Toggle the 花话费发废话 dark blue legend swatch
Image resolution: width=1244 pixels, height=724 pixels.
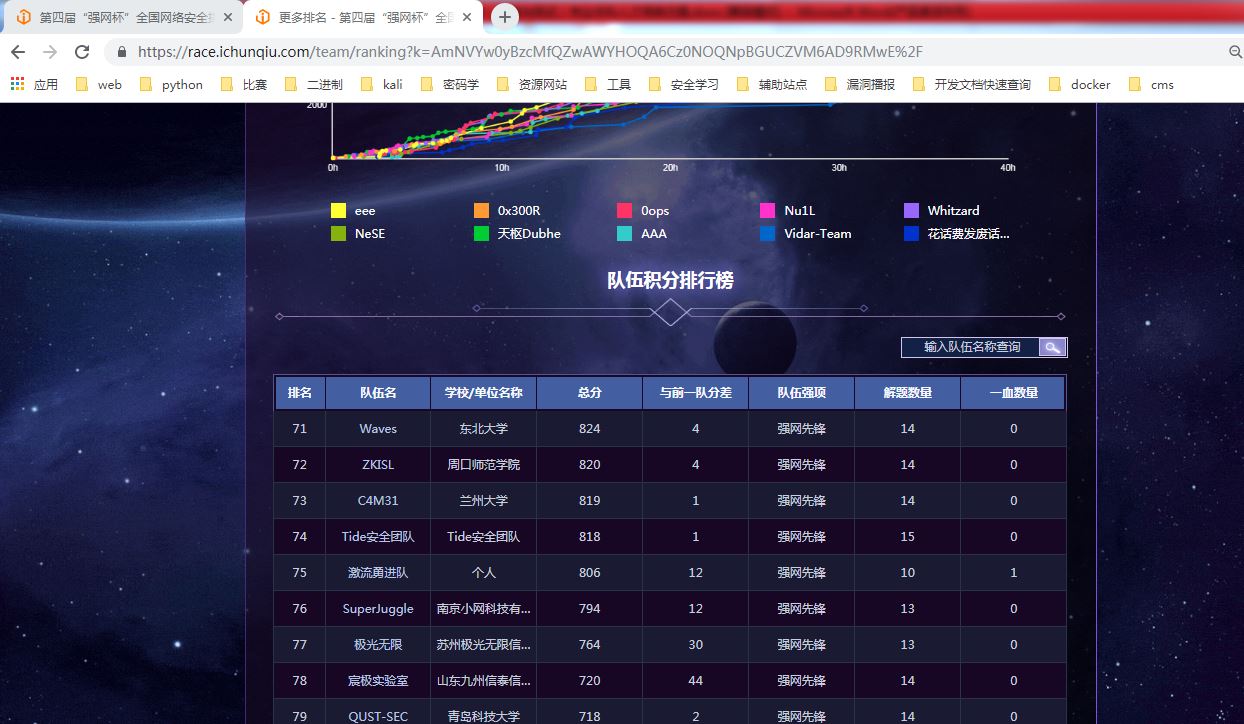[x=911, y=234]
